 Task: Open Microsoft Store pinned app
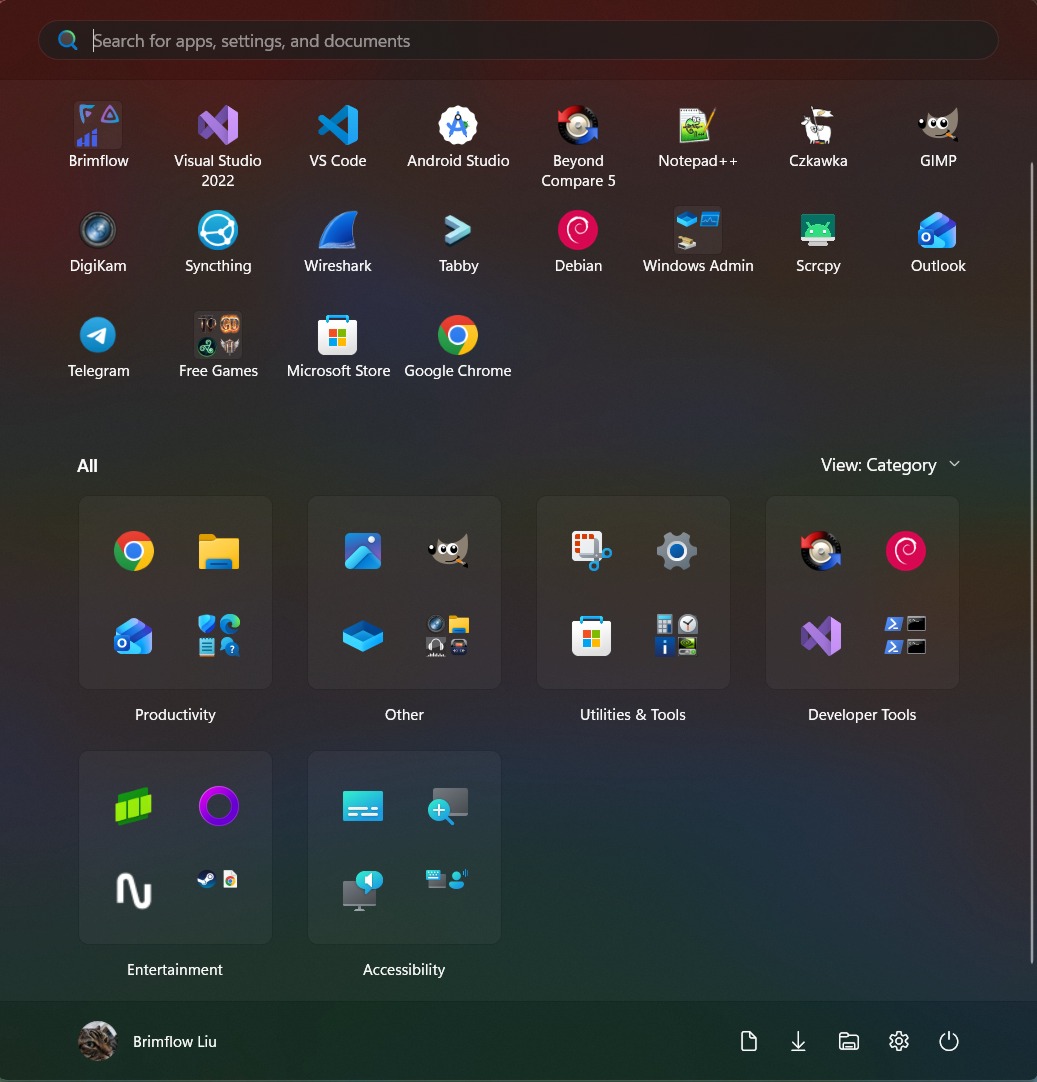pyautogui.click(x=337, y=346)
